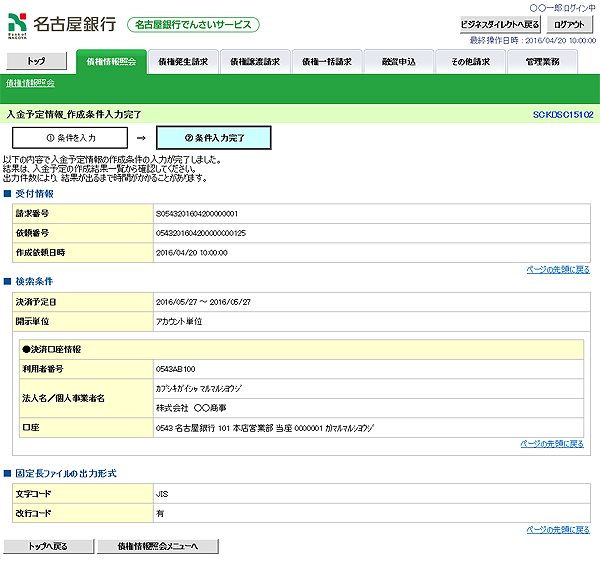
Task: Click the 株式会社 ○○商事 name
Action: (191, 408)
